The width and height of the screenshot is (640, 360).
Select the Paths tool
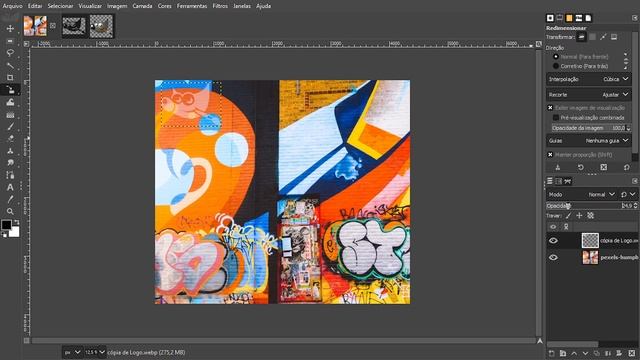10,175
